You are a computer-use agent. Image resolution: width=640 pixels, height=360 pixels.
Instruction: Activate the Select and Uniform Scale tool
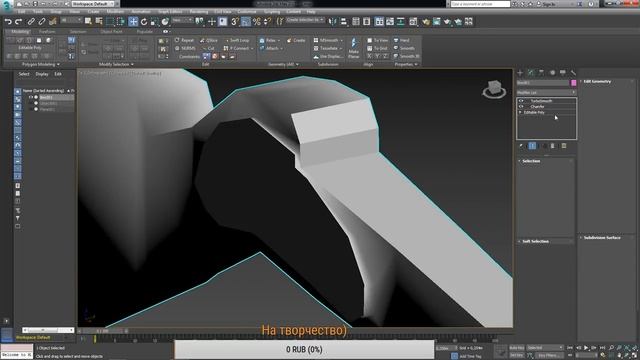click(x=154, y=22)
